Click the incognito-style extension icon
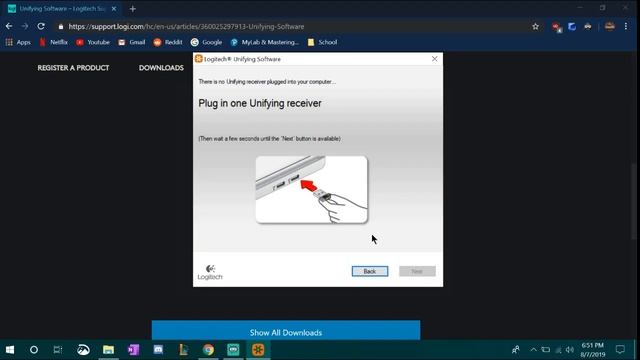The image size is (640, 360). [x=588, y=27]
